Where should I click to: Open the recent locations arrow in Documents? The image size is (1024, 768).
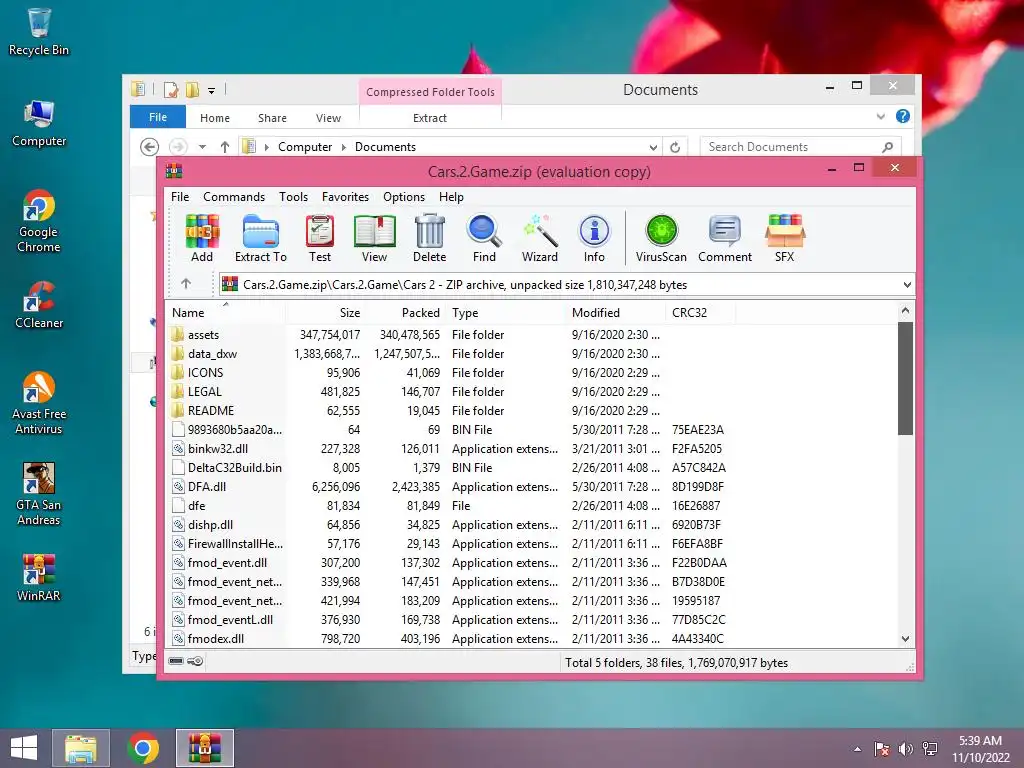pos(202,147)
